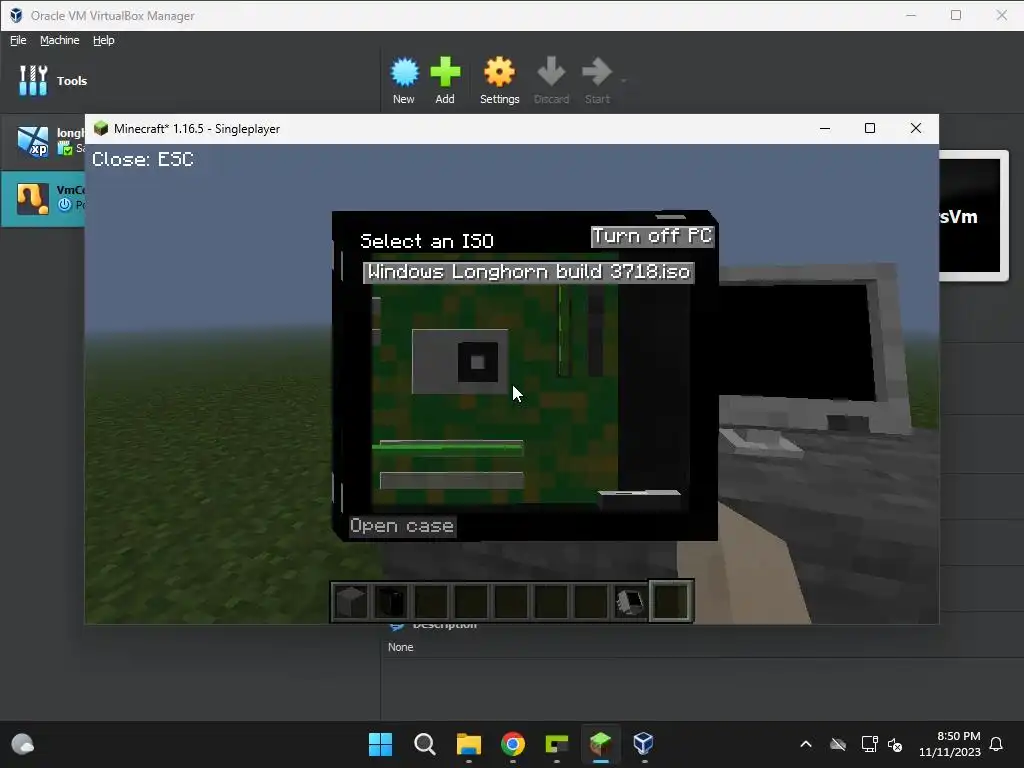Open the notification bell
The height and width of the screenshot is (768, 1024).
(997, 744)
